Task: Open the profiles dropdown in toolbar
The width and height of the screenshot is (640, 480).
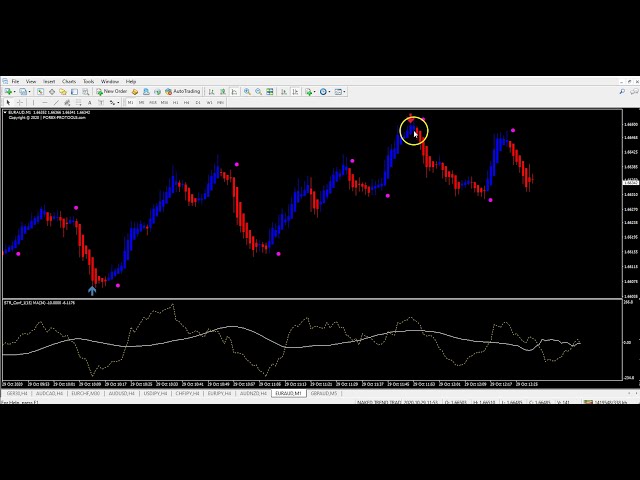Action: point(29,91)
